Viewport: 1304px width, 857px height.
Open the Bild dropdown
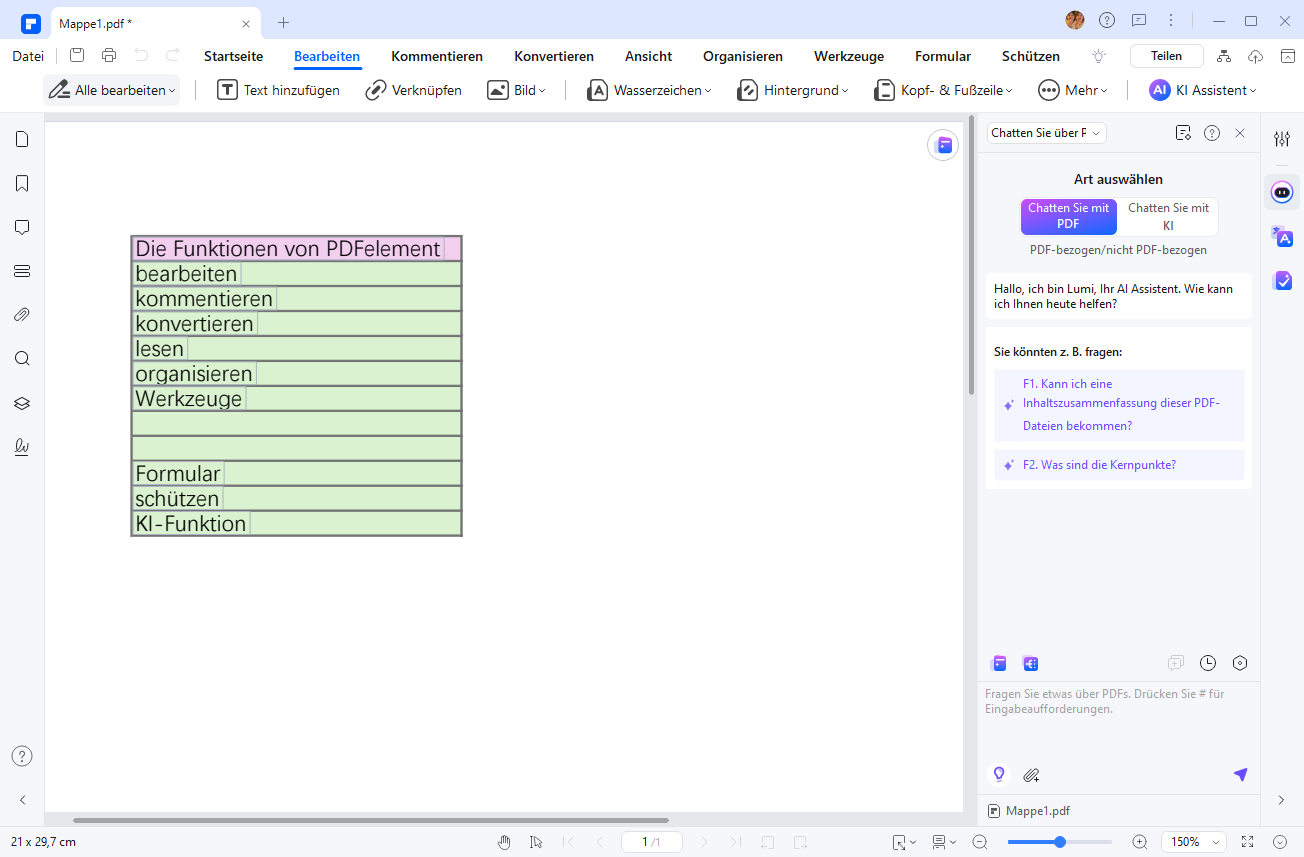click(517, 90)
